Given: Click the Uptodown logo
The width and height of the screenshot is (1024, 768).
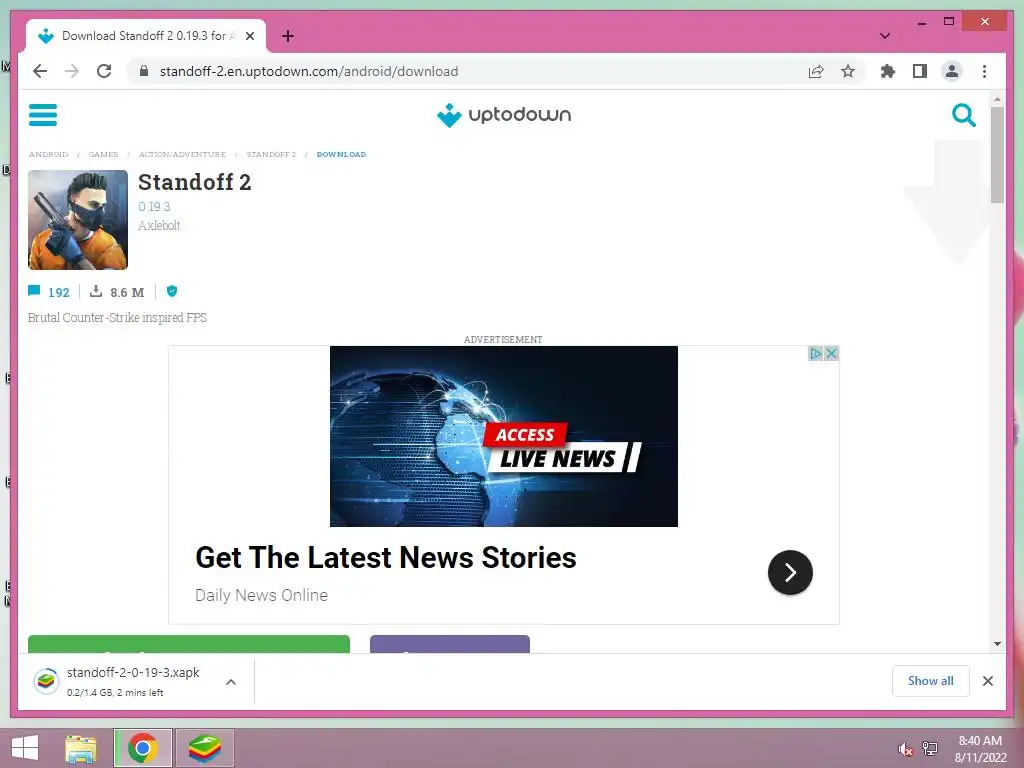Looking at the screenshot, I should 504,115.
